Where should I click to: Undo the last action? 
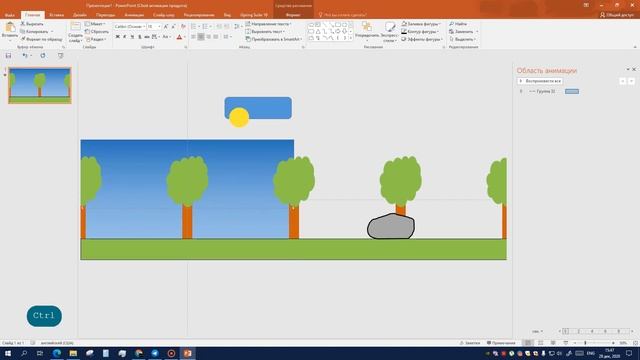[25, 56]
